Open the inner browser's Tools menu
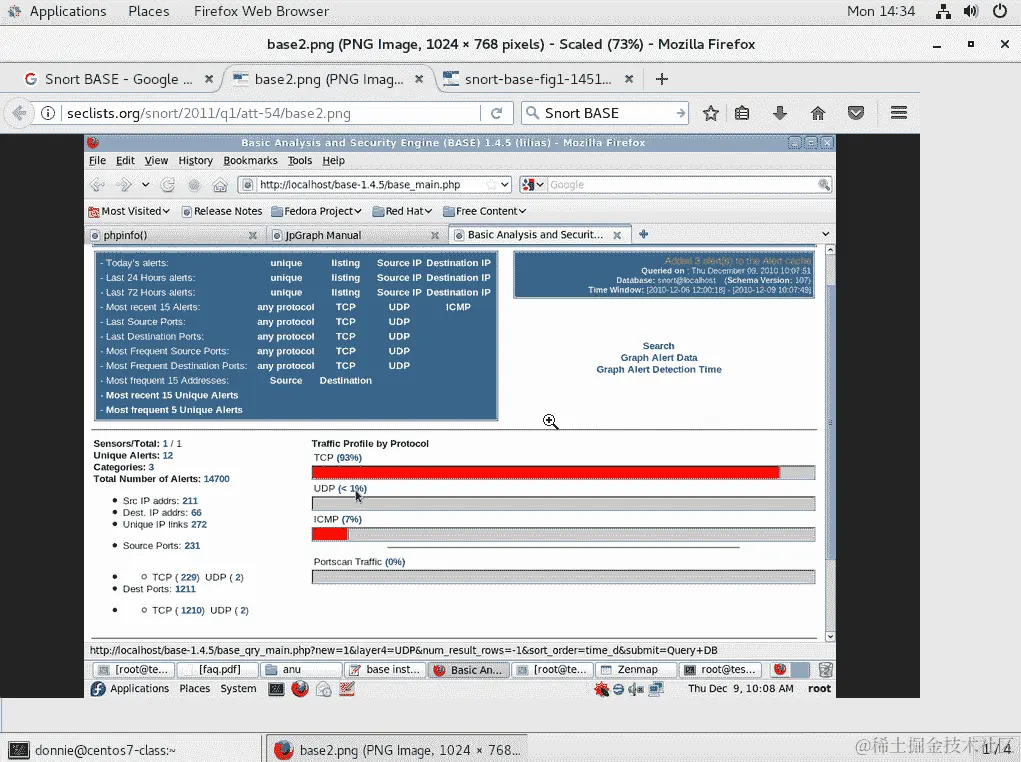 [300, 160]
